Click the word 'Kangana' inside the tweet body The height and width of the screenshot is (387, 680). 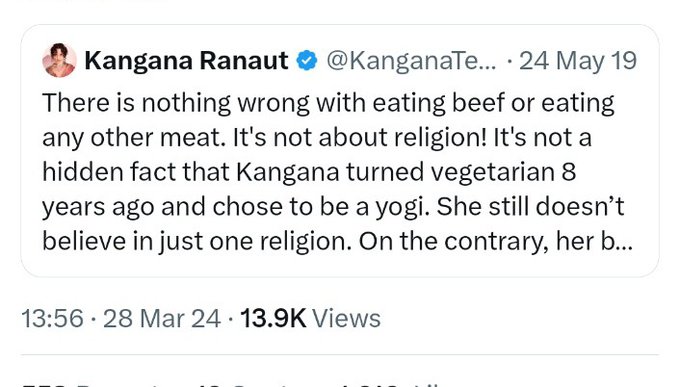(288, 172)
